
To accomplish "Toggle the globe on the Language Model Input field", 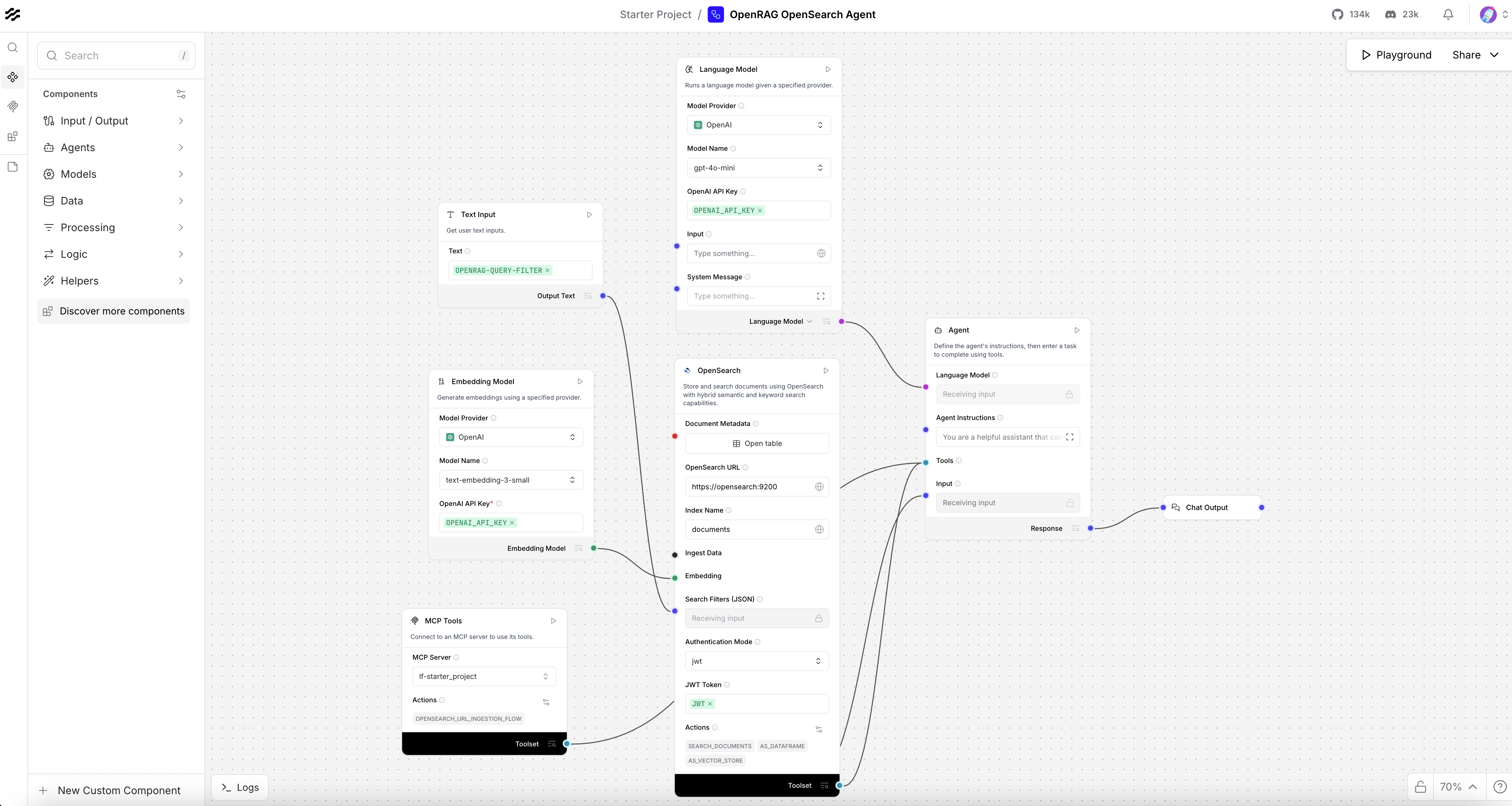I will [820, 253].
